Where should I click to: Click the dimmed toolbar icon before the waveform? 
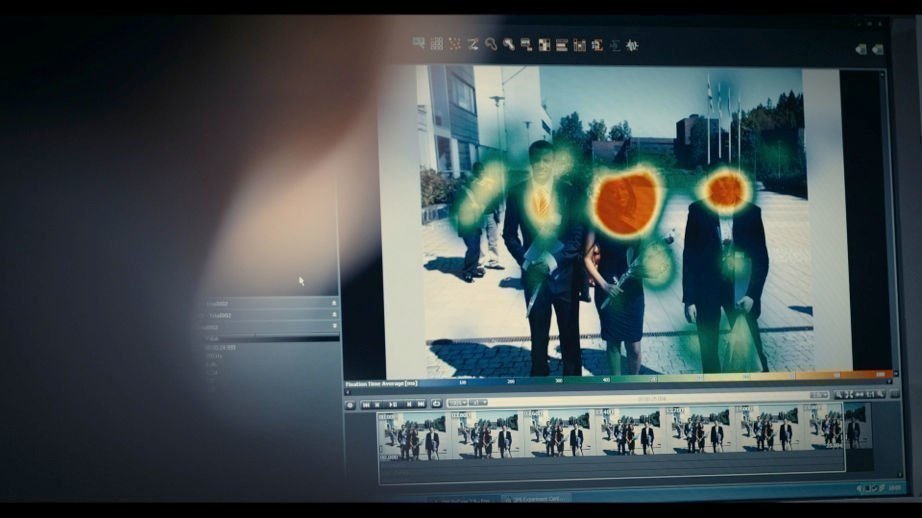coord(615,45)
